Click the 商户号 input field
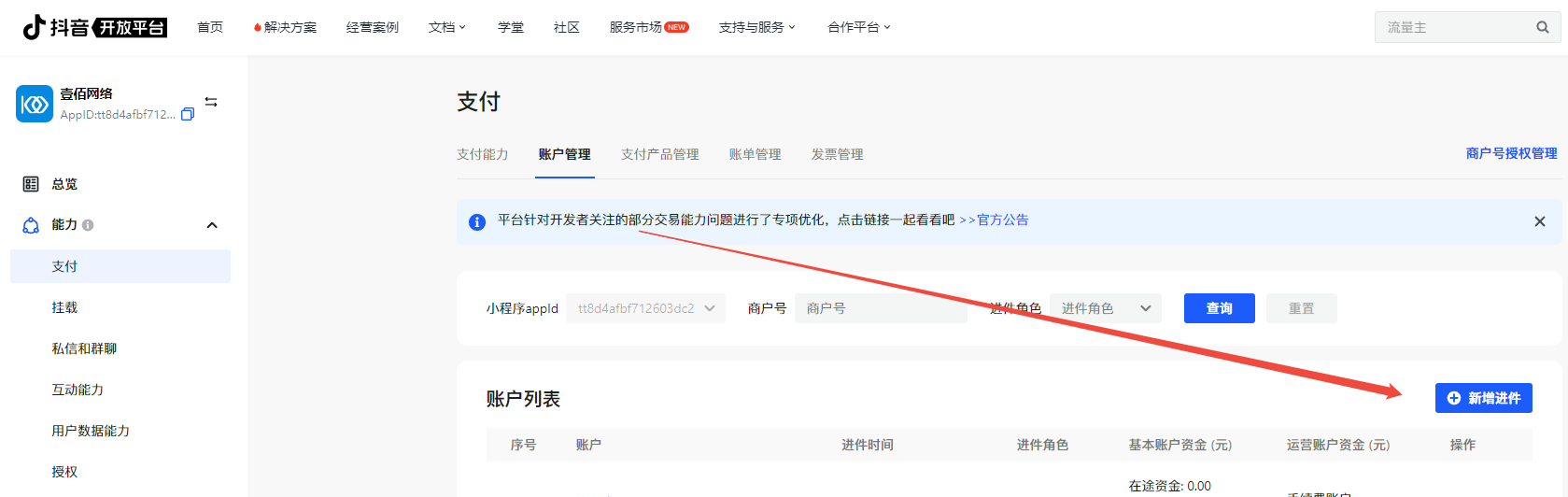Image resolution: width=1568 pixels, height=497 pixels. point(880,308)
